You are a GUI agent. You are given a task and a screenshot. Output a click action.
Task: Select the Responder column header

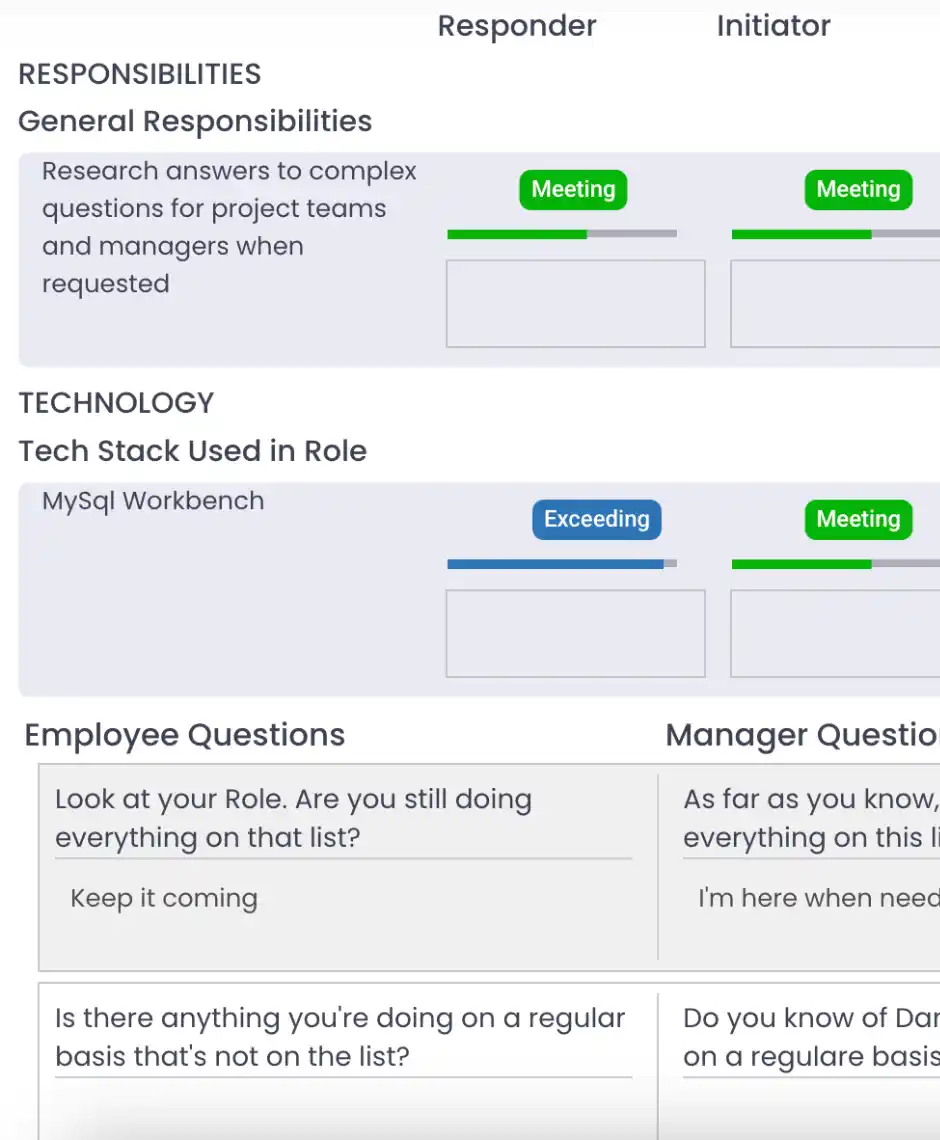tap(517, 26)
